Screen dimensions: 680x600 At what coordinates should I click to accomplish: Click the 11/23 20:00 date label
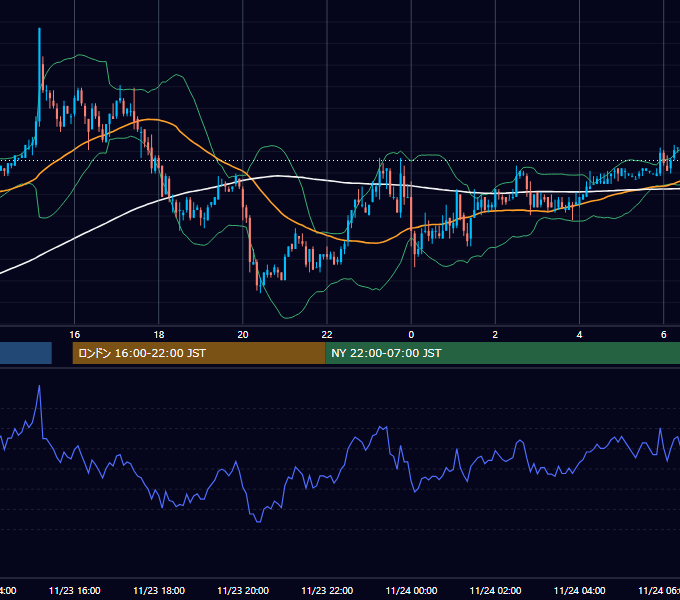point(243,590)
